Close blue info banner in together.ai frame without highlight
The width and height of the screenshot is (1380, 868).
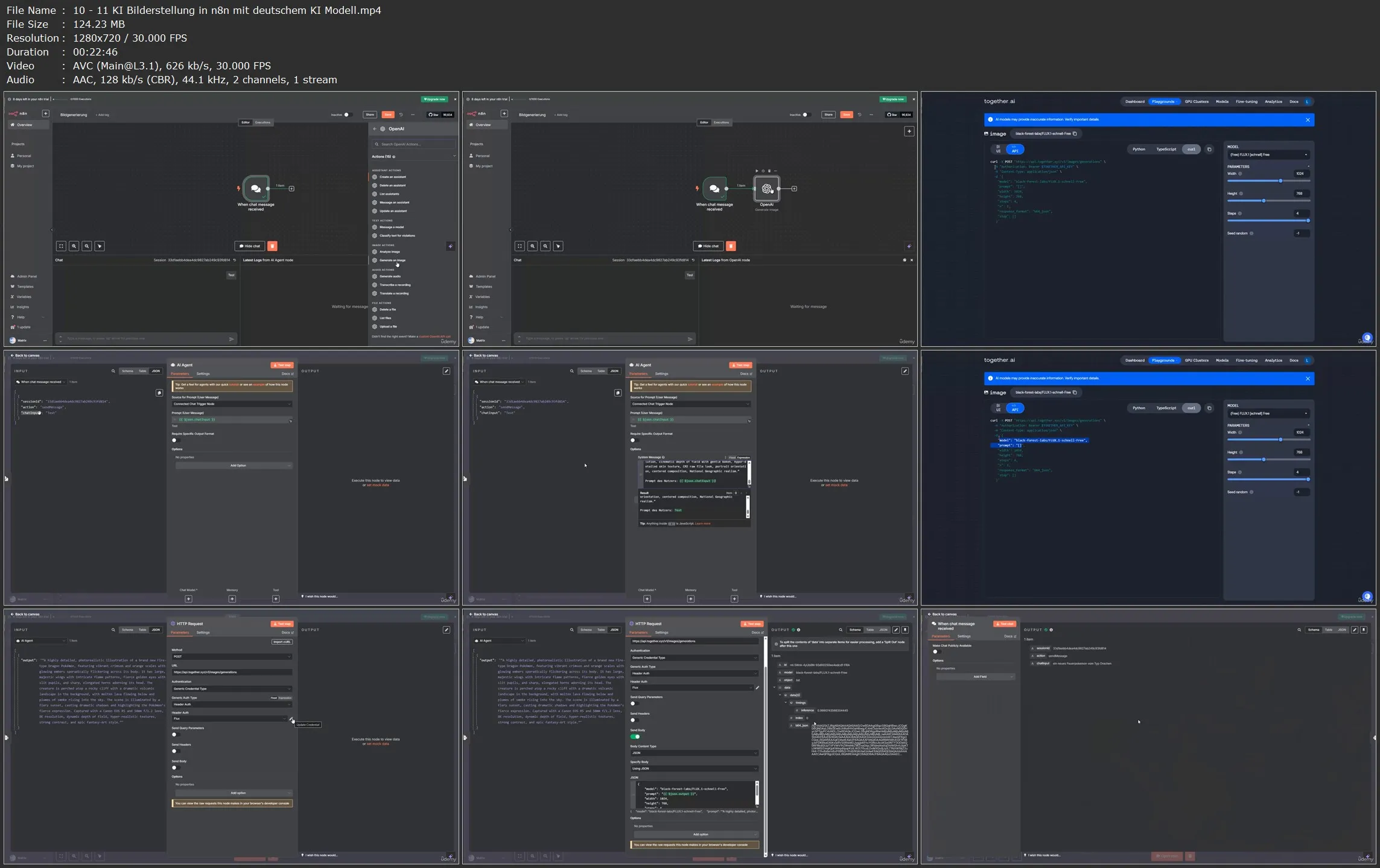(1308, 120)
